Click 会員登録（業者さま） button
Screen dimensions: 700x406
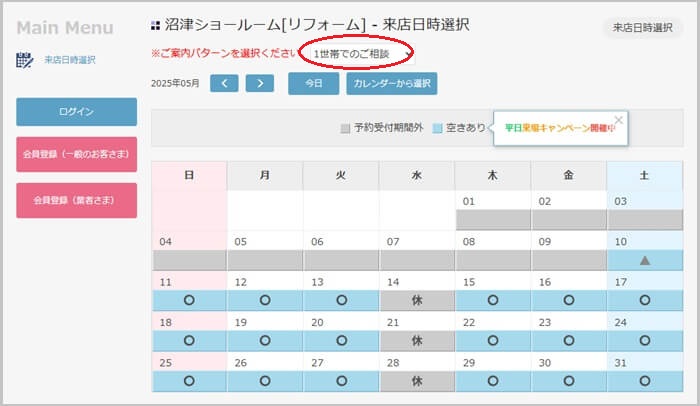click(76, 201)
